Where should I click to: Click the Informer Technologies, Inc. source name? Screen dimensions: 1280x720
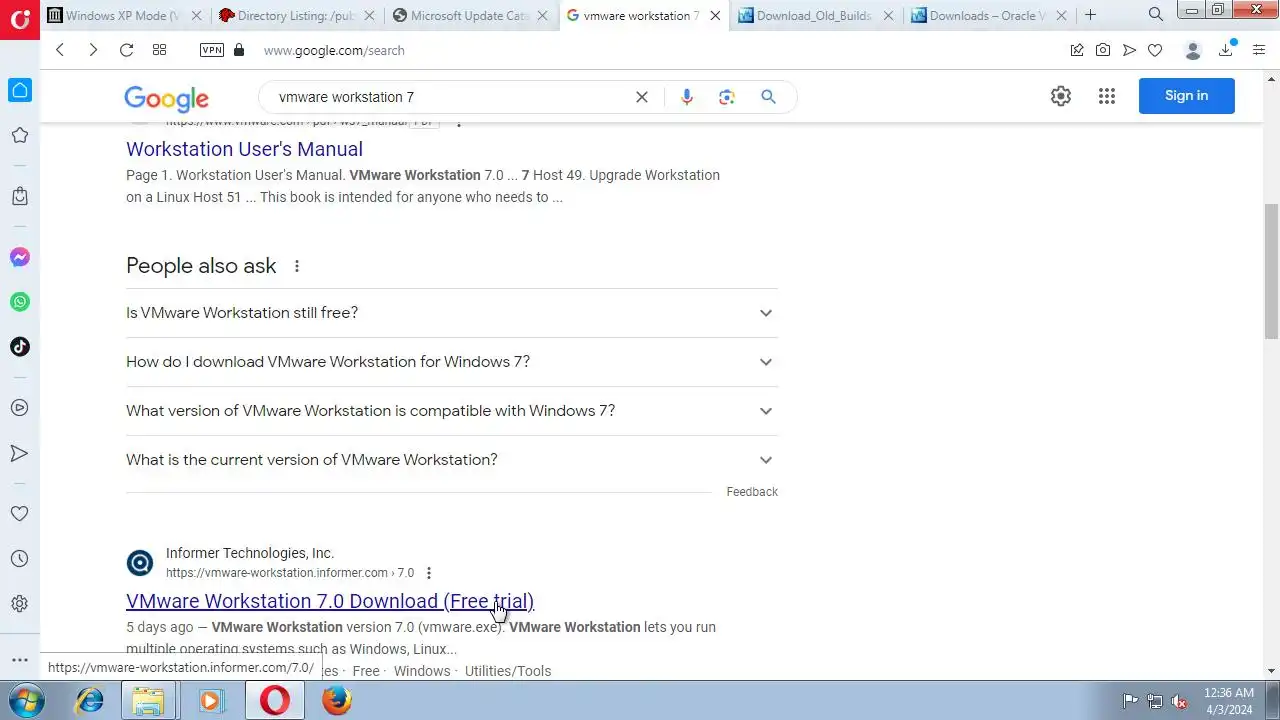click(x=250, y=553)
